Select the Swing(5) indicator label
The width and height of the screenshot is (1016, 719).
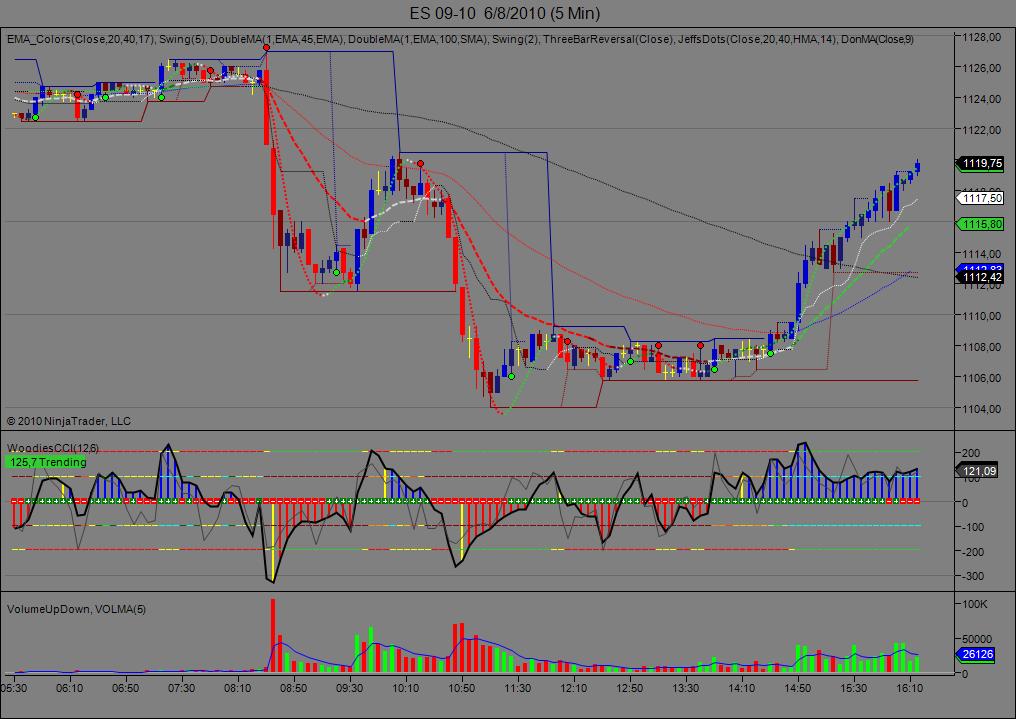(x=183, y=40)
